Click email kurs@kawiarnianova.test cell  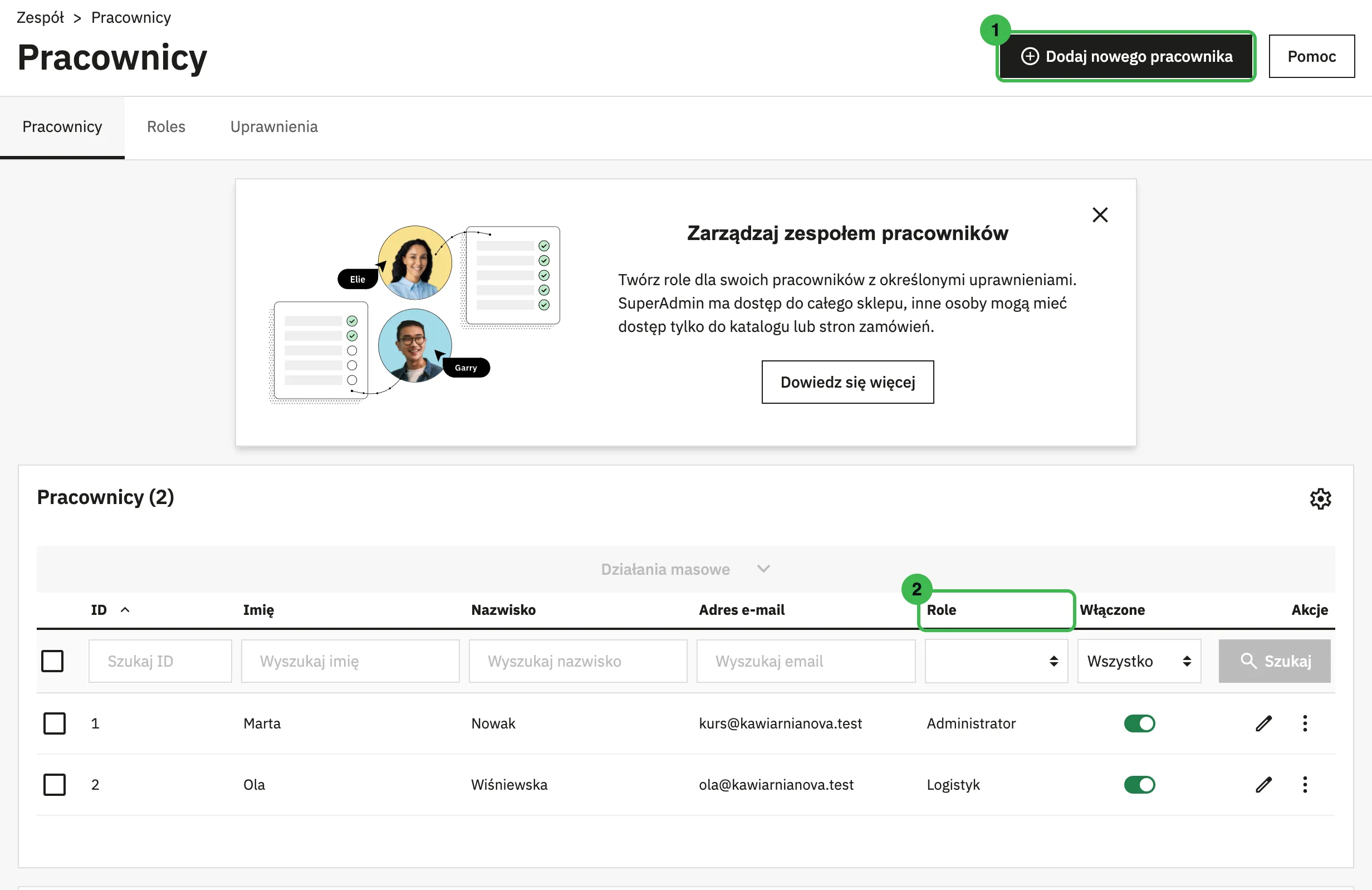point(781,723)
